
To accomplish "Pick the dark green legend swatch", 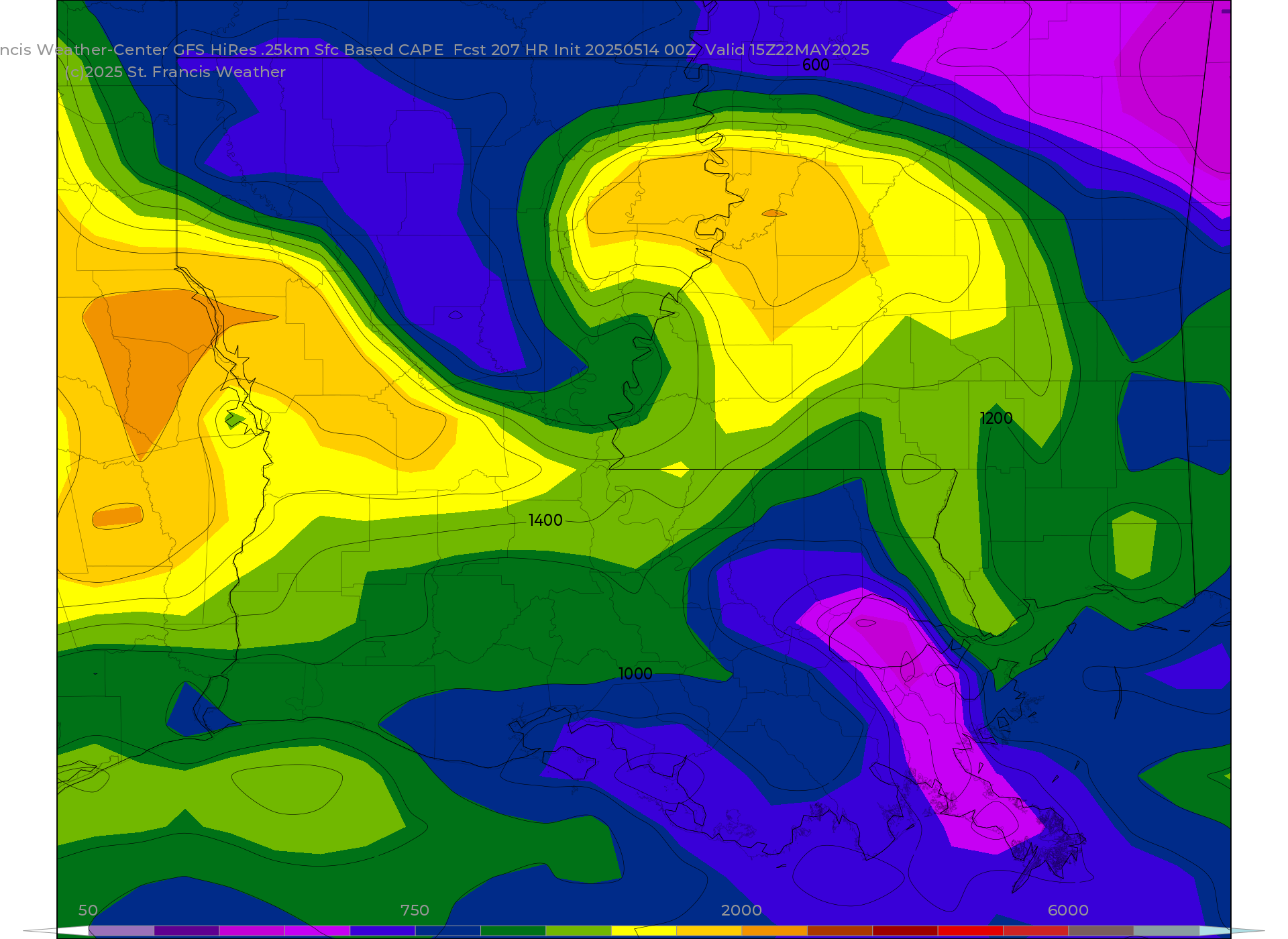I will (x=513, y=930).
